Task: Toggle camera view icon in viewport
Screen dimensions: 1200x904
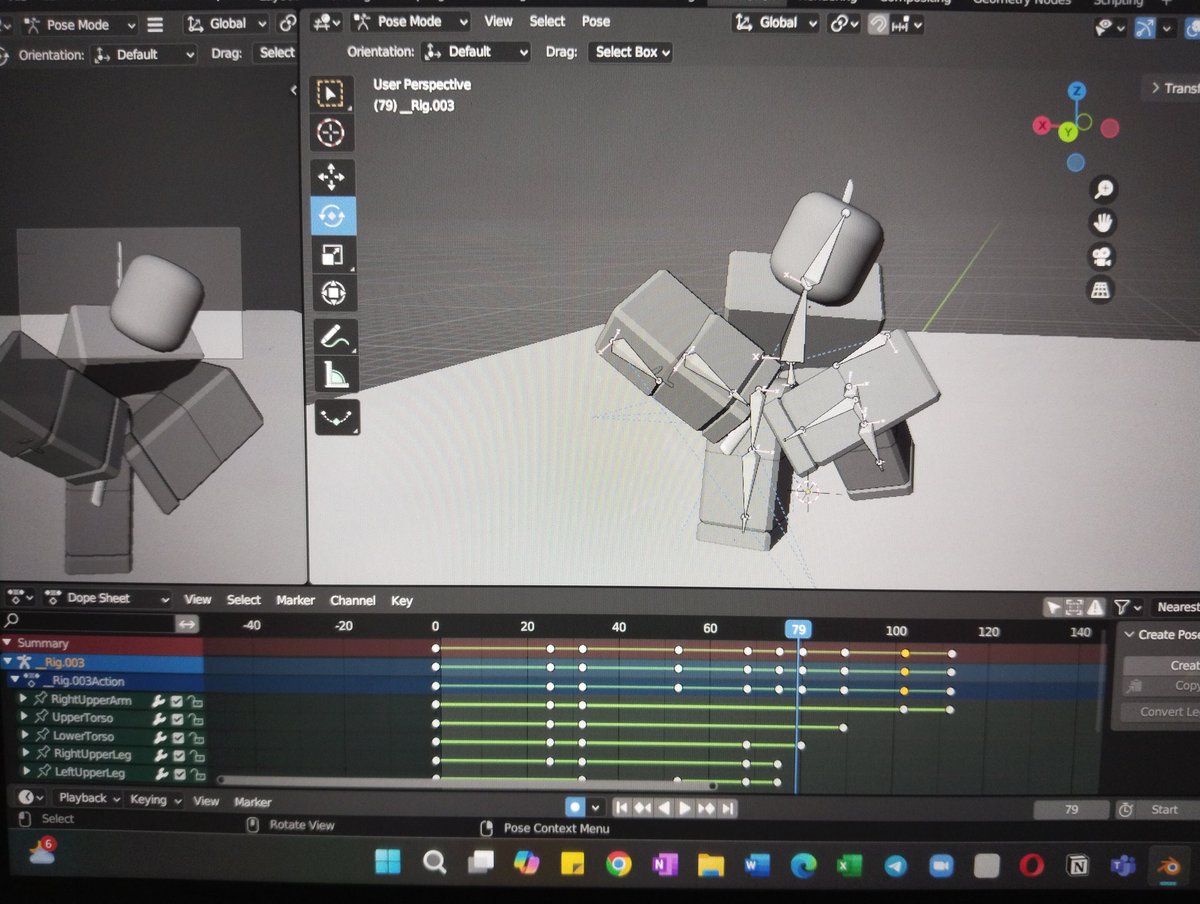Action: tap(1101, 254)
